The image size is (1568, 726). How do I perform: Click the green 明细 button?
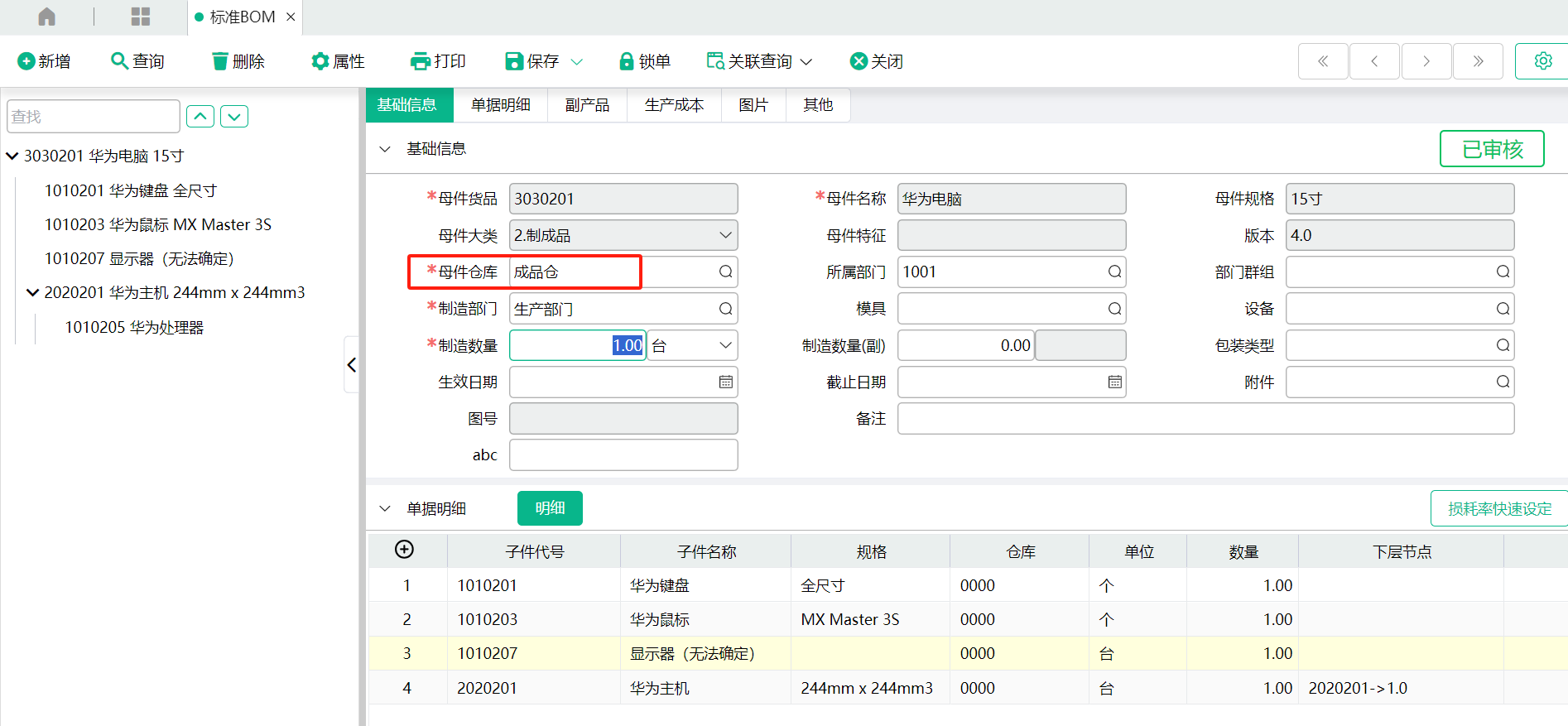tap(550, 508)
